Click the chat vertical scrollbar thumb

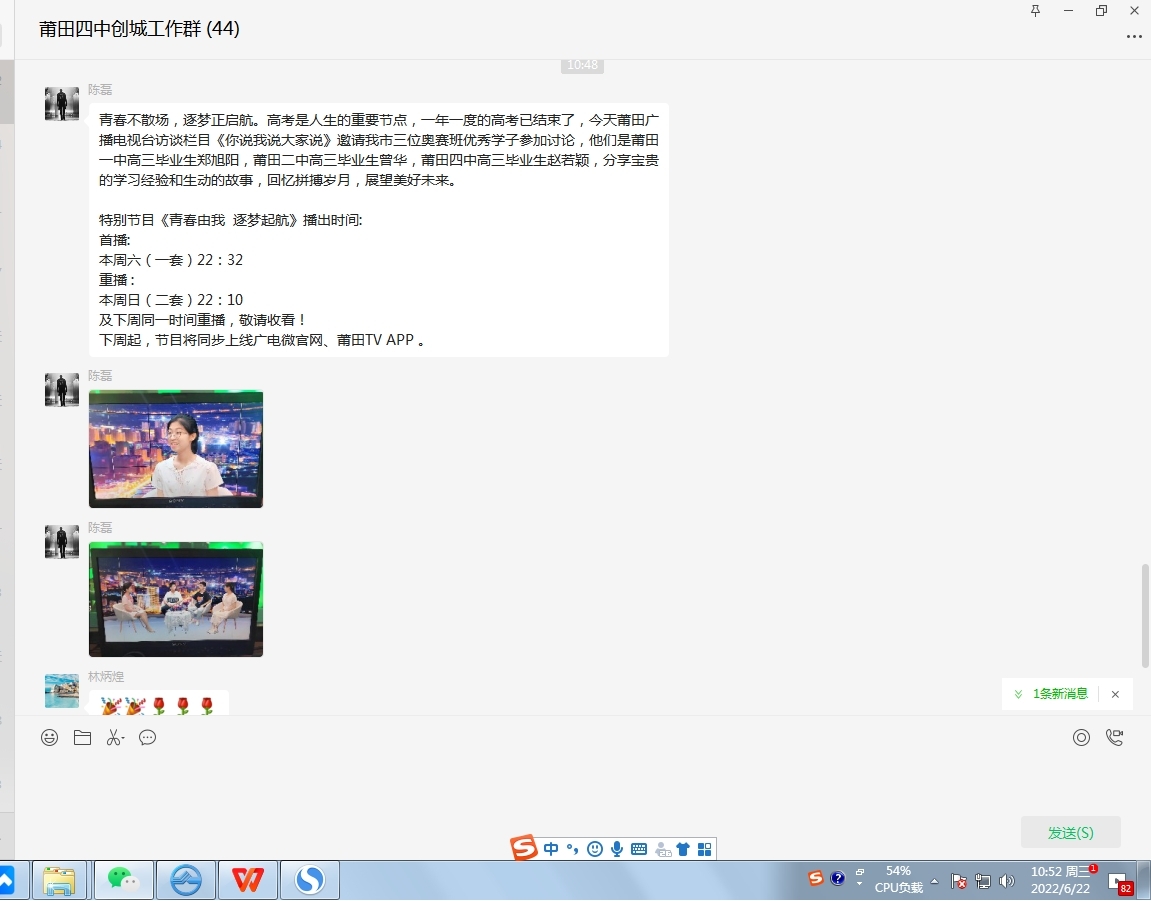tap(1145, 615)
